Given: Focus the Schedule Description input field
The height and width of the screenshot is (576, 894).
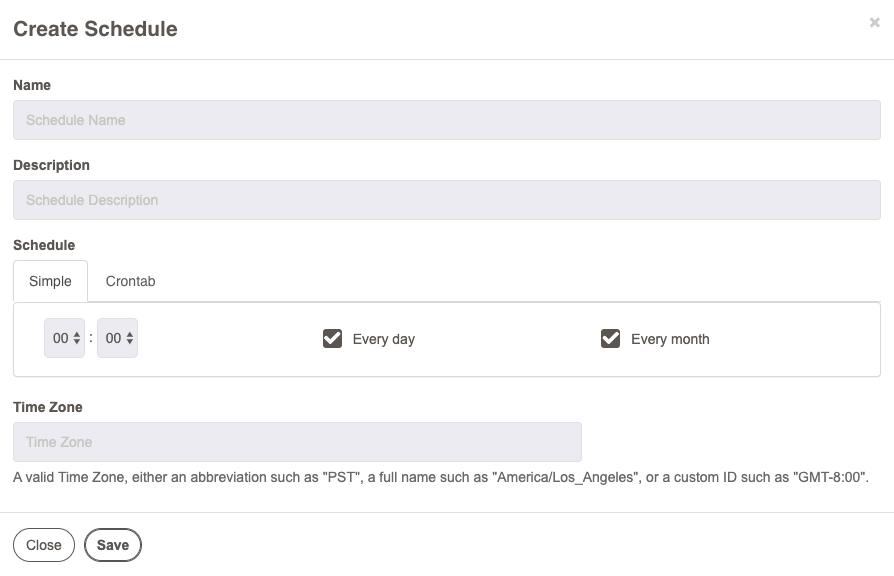Looking at the screenshot, I should (447, 200).
